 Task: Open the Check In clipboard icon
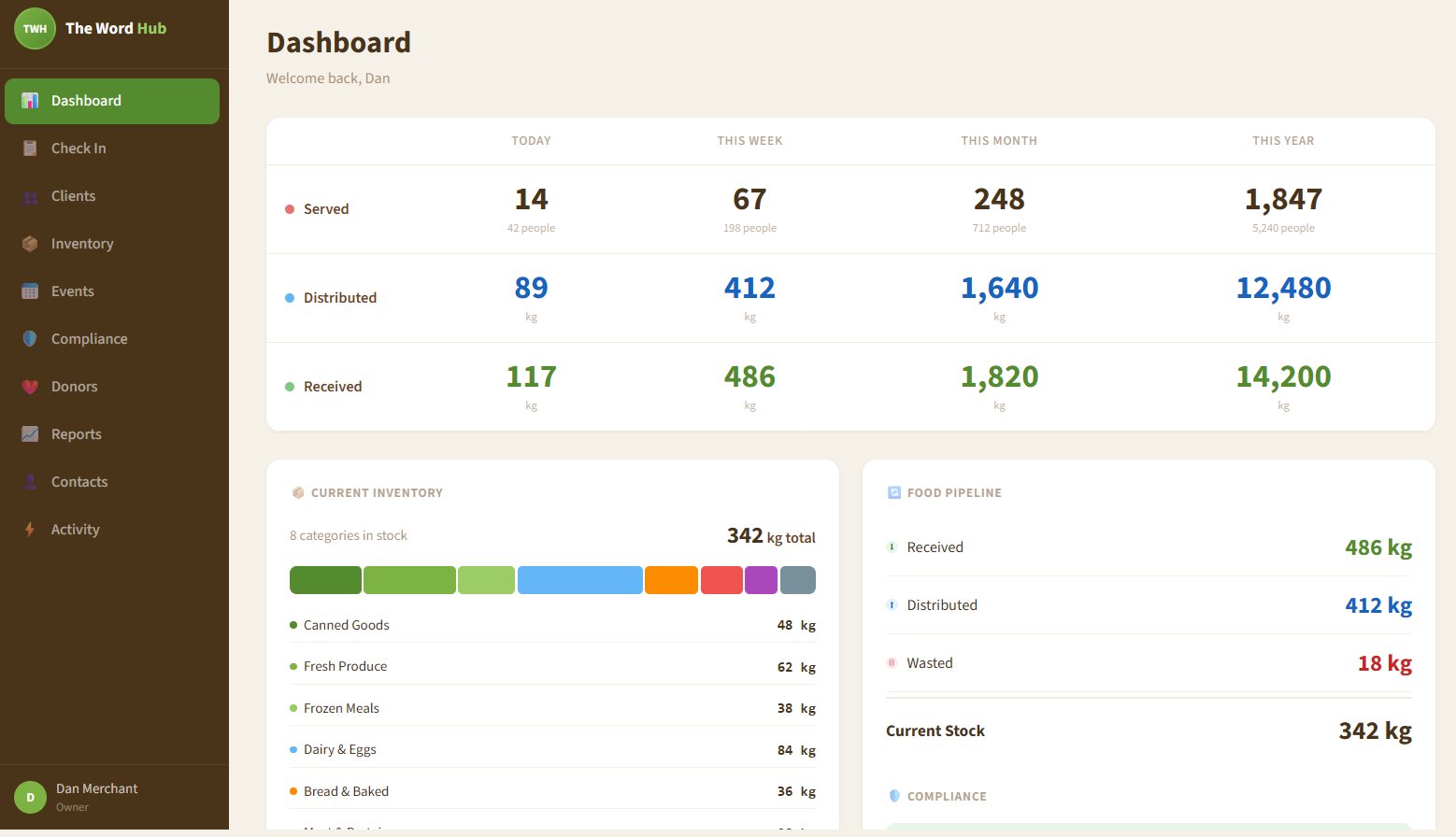coord(31,148)
